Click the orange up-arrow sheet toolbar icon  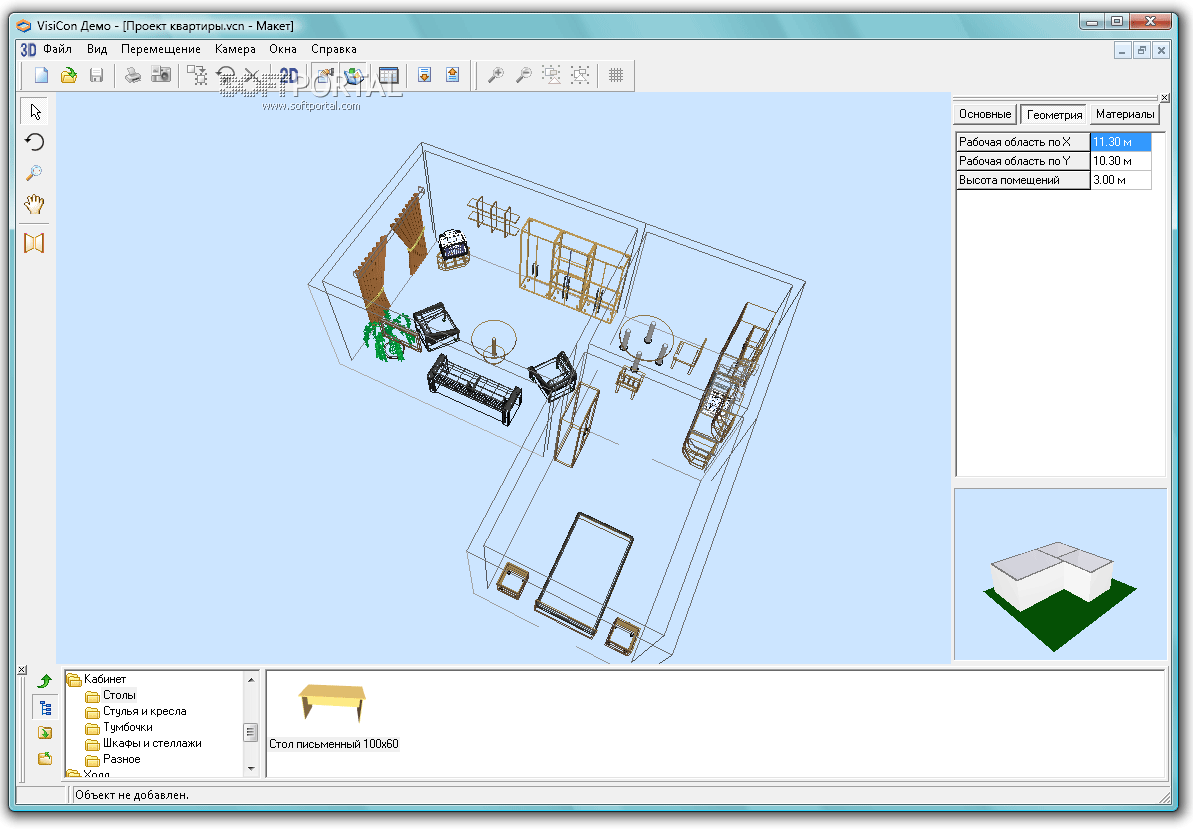(453, 75)
